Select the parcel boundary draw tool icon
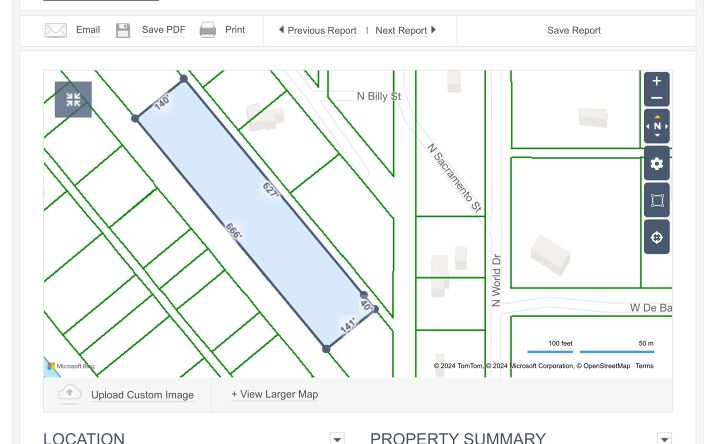 657,200
